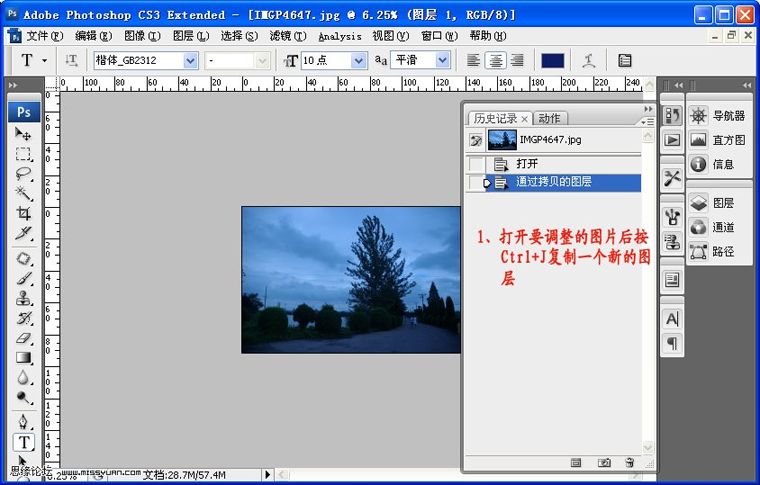Click the IMGP4647.jpg snapshot thumbnail

tap(502, 140)
